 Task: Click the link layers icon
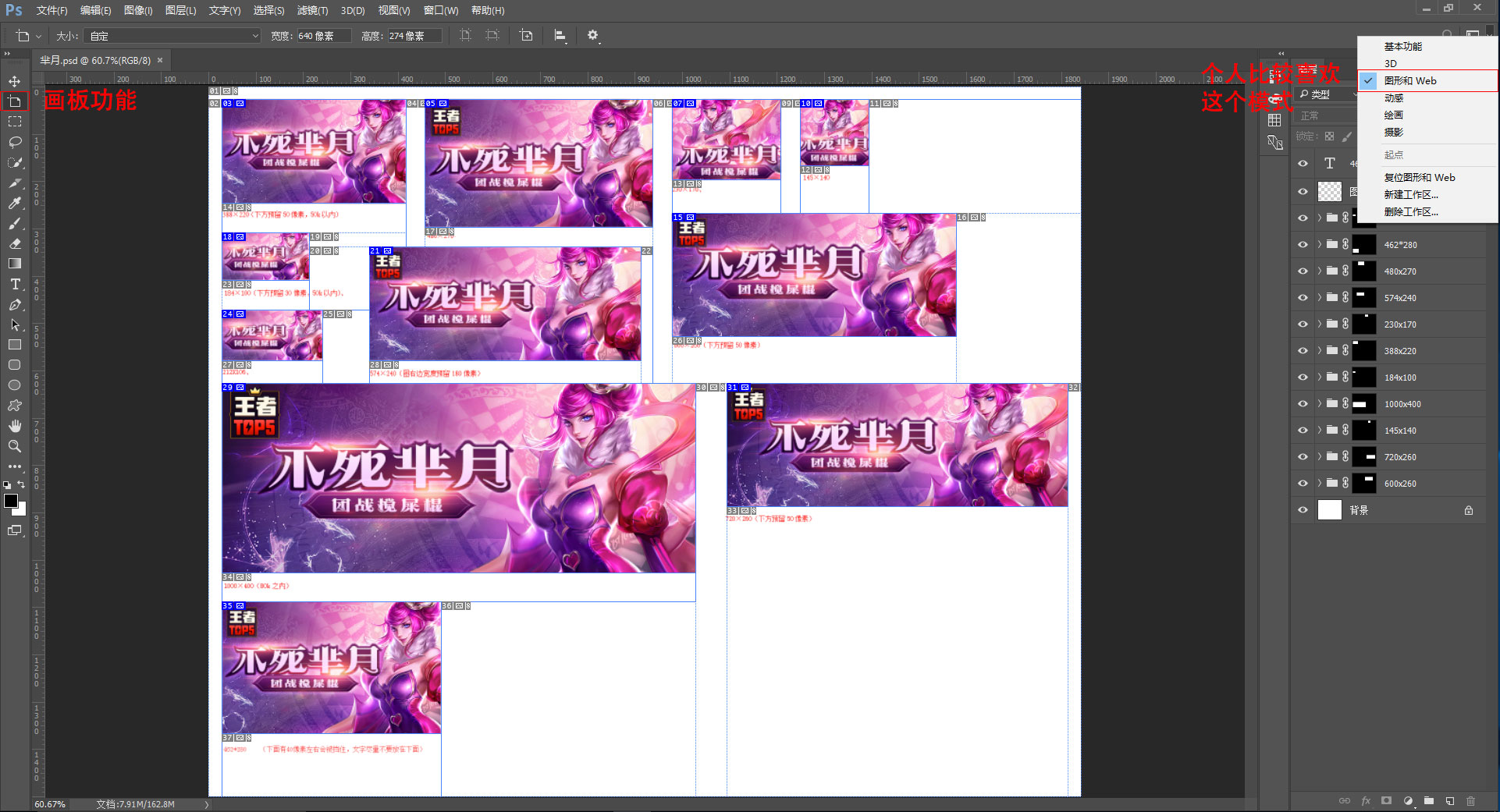1345,800
